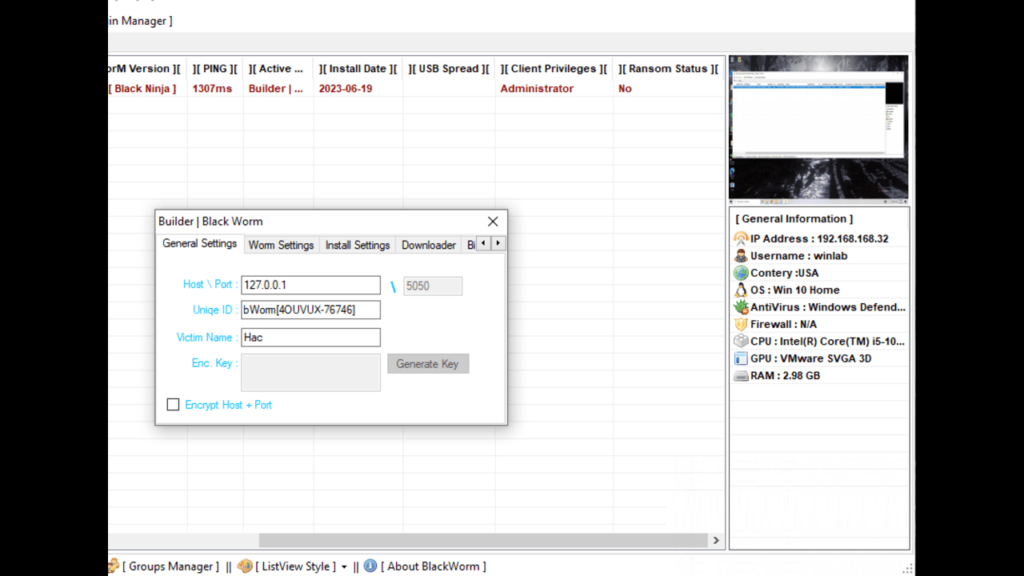This screenshot has height=576, width=1024.
Task: Select the Username person icon
Action: 741,255
